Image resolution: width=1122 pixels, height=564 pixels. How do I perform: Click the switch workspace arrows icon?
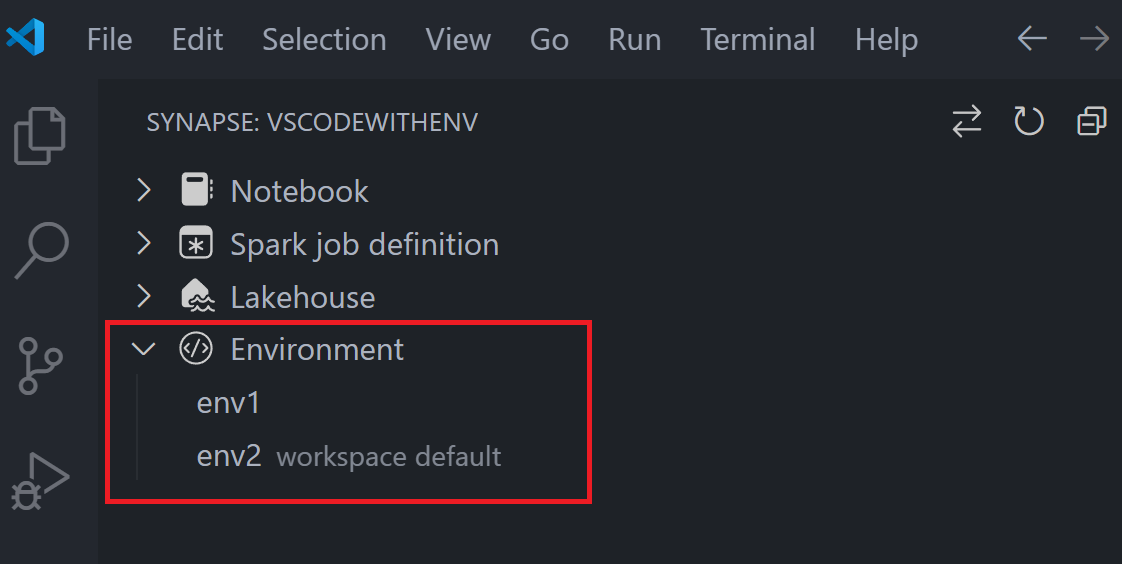point(967,121)
